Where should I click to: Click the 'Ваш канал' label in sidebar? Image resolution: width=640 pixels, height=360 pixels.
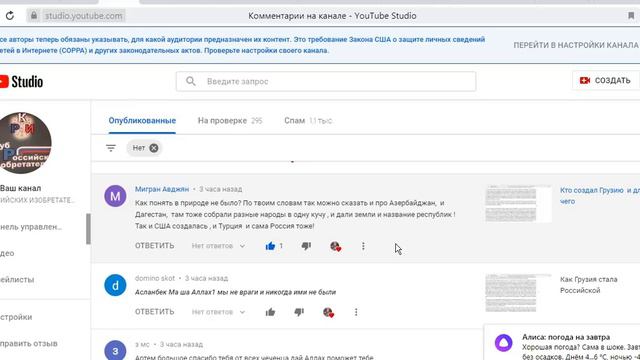(20, 188)
